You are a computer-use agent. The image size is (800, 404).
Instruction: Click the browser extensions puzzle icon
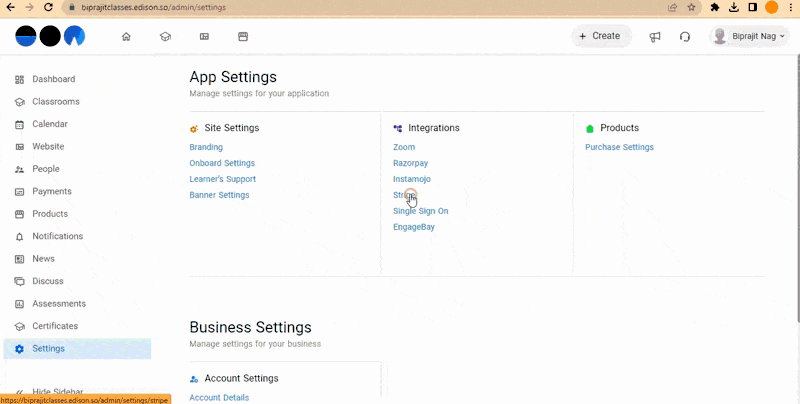715,7
